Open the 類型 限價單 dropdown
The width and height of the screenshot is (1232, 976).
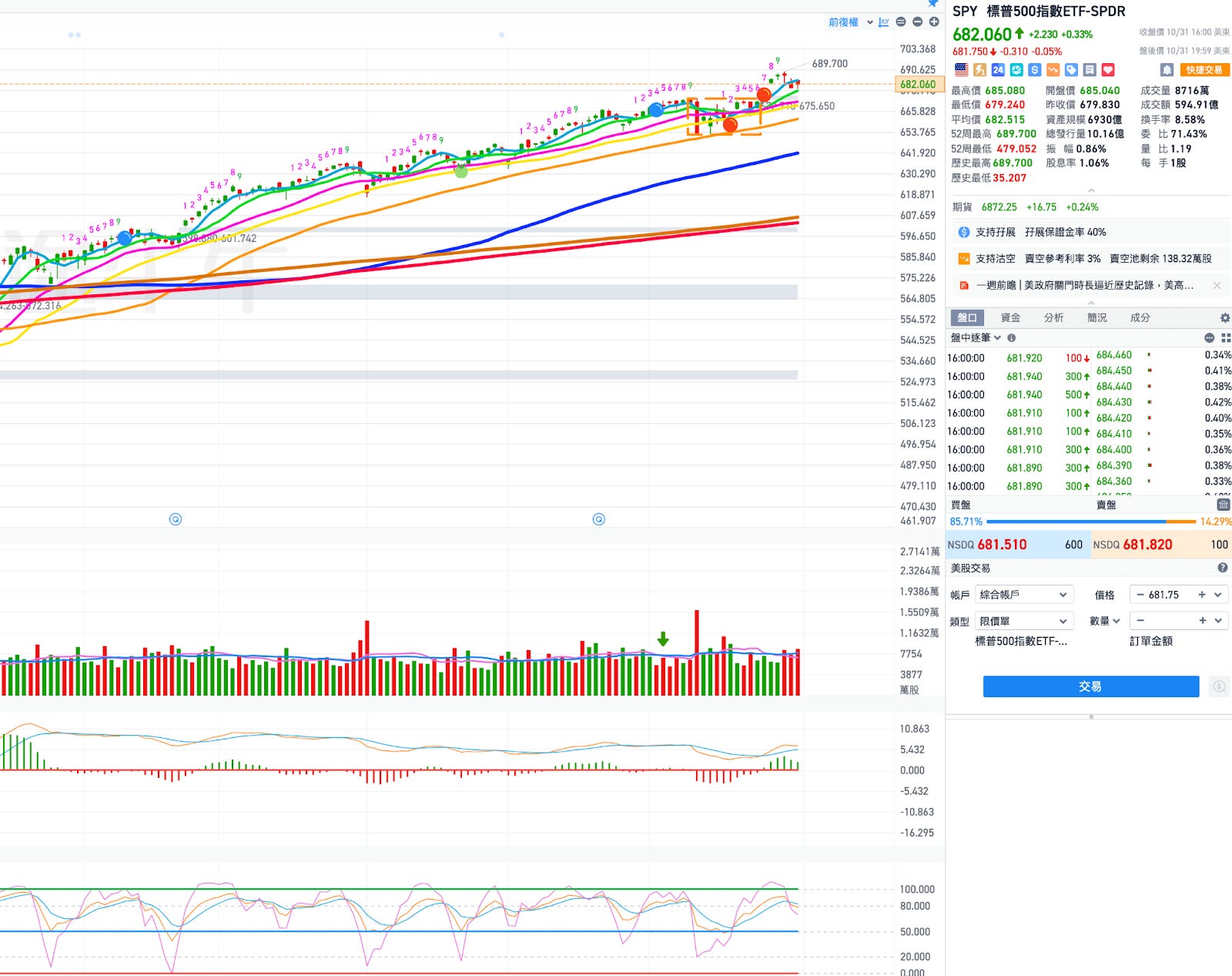click(1023, 621)
